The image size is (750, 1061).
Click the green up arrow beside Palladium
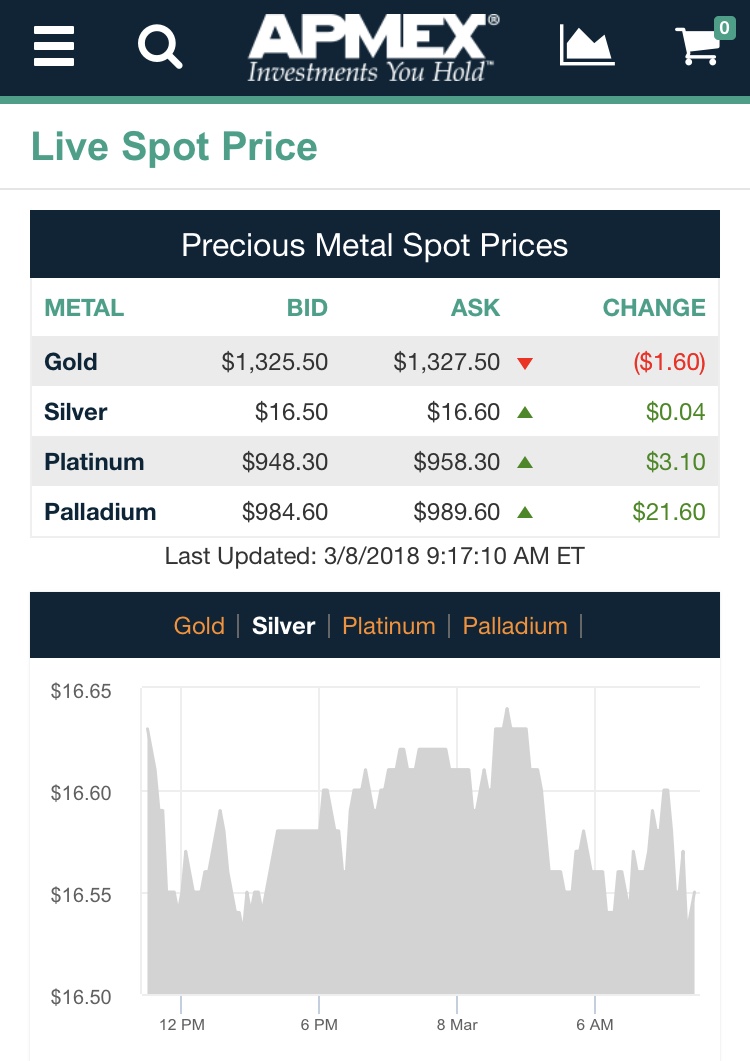(525, 512)
